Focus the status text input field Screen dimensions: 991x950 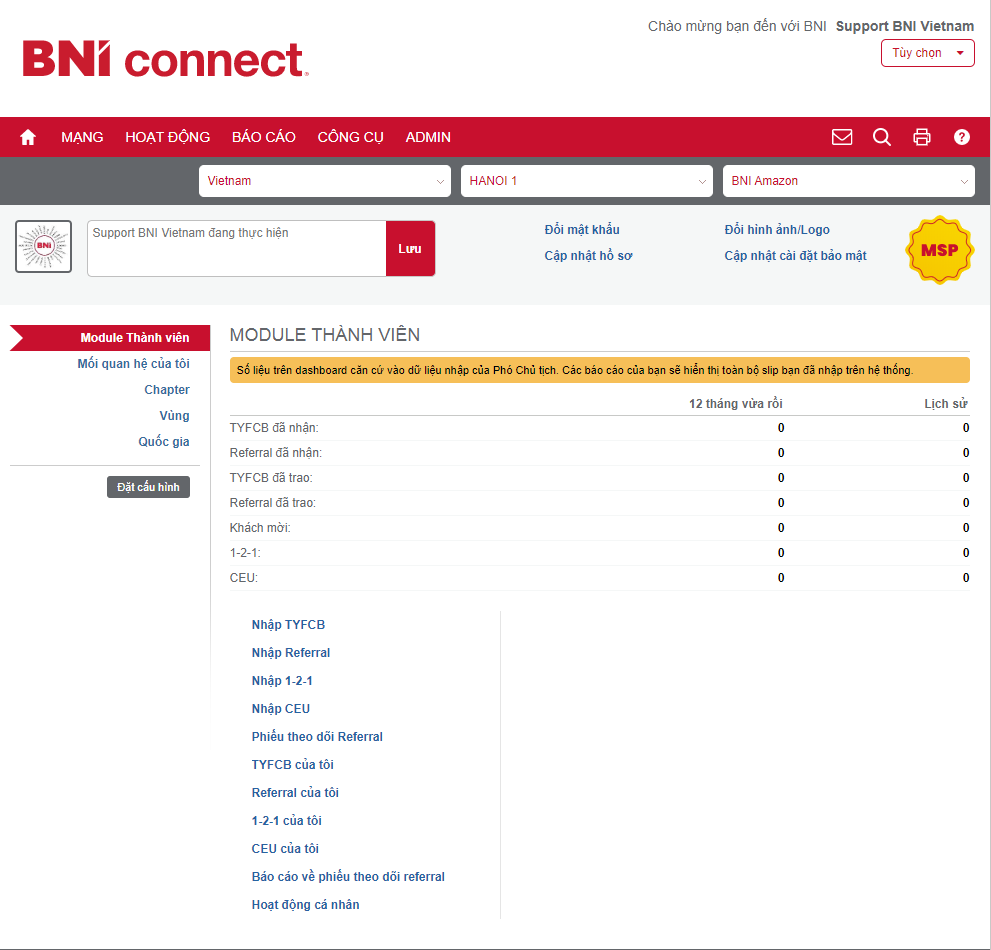237,248
